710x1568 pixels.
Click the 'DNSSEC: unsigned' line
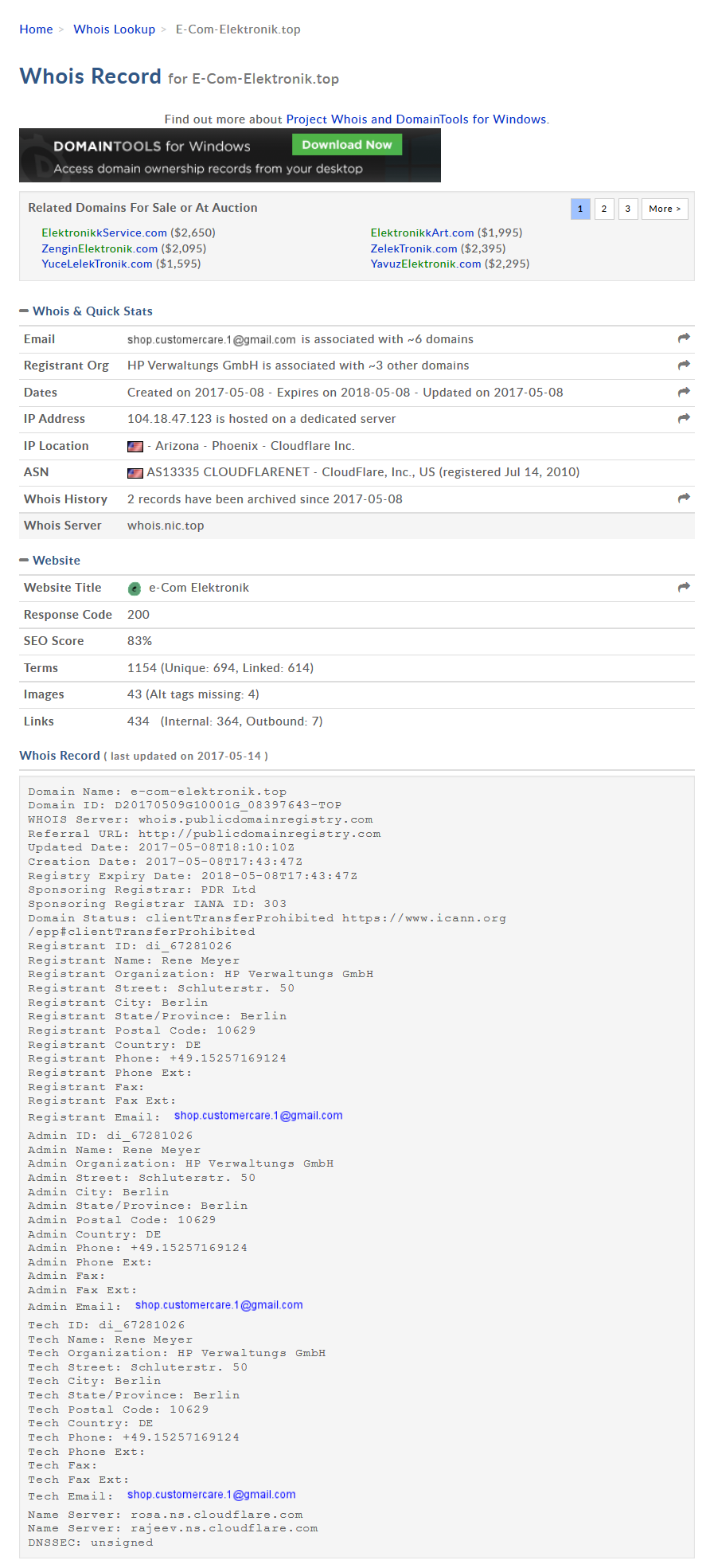(x=90, y=1543)
